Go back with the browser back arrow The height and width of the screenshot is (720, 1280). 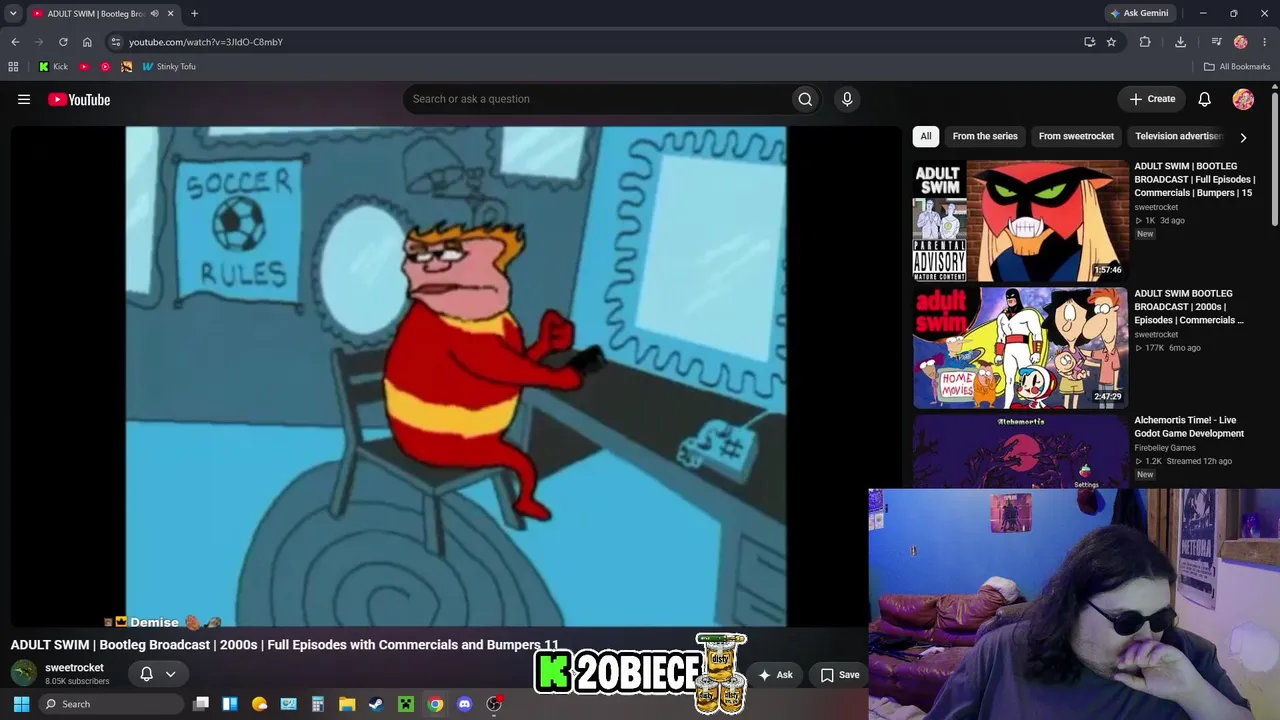coord(15,42)
